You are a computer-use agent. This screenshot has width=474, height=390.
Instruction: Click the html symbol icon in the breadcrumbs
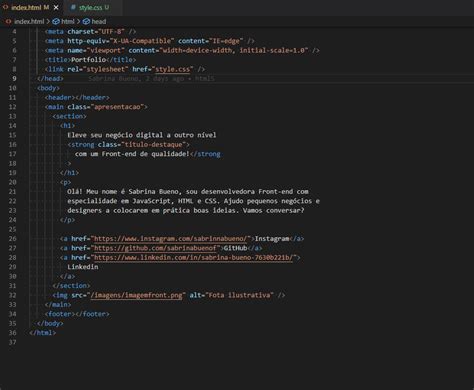(56, 21)
